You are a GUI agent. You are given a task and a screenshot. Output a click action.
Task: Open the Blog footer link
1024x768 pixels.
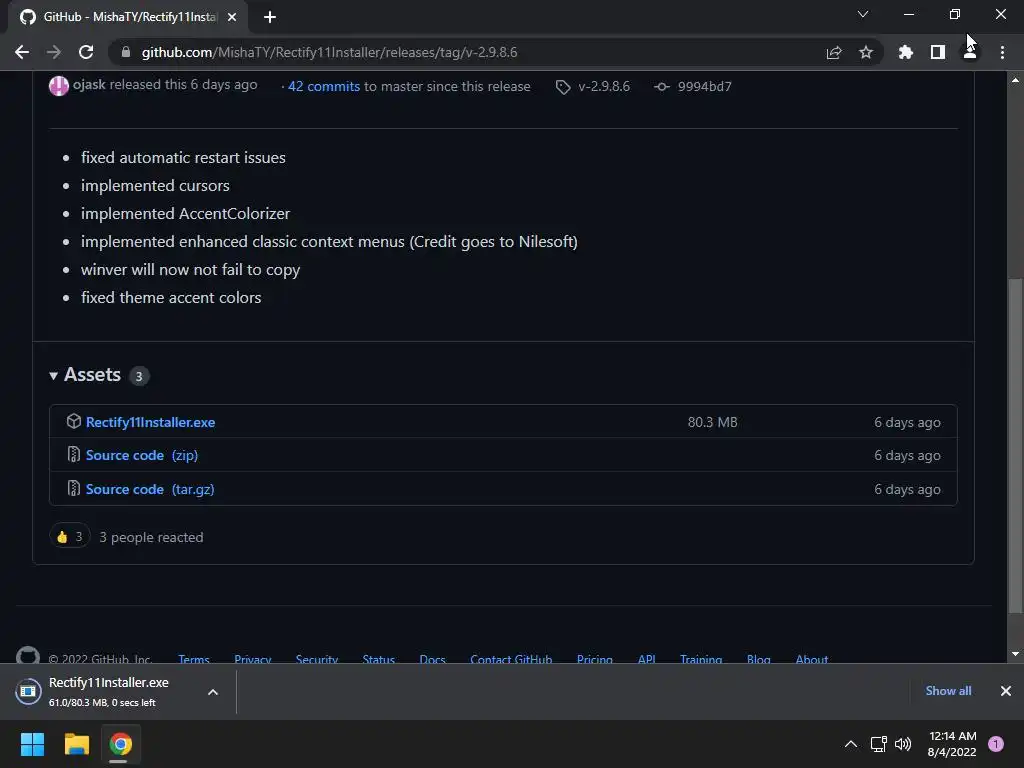point(759,658)
